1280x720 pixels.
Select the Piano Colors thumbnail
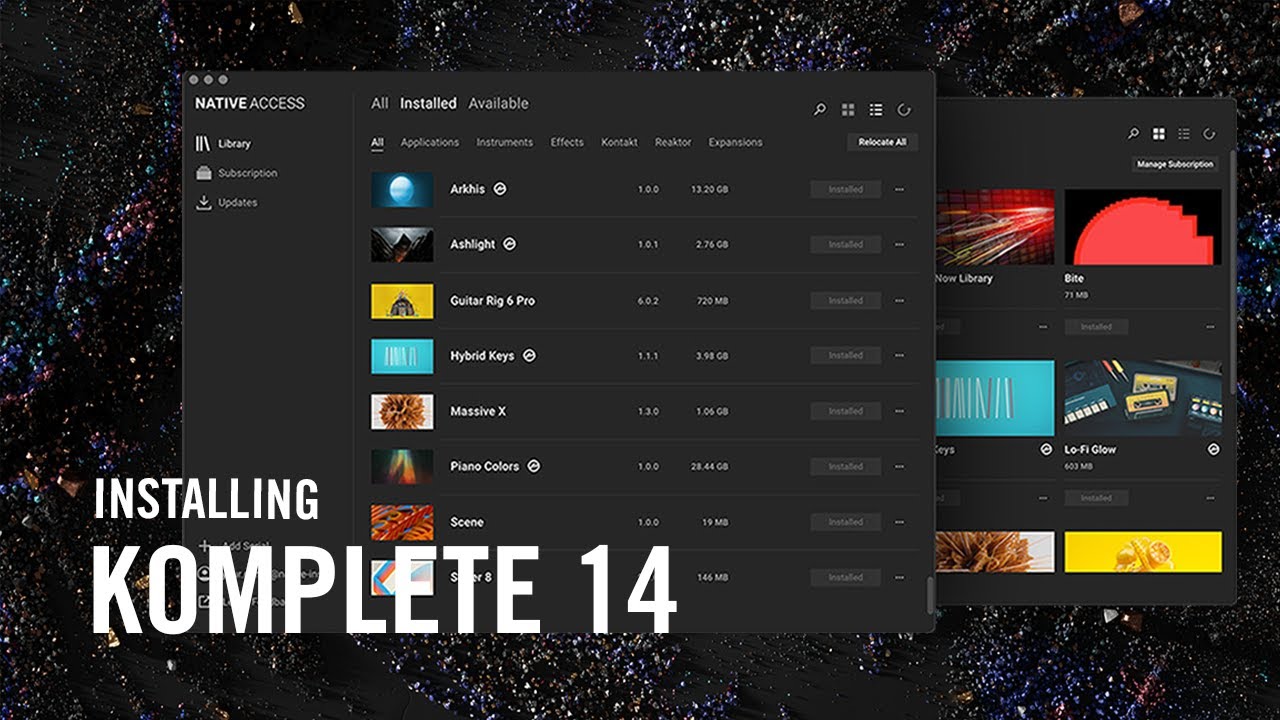(x=402, y=466)
